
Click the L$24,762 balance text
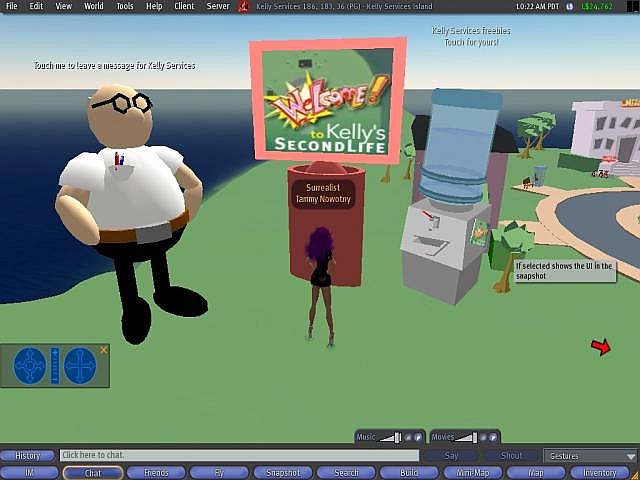596,7
